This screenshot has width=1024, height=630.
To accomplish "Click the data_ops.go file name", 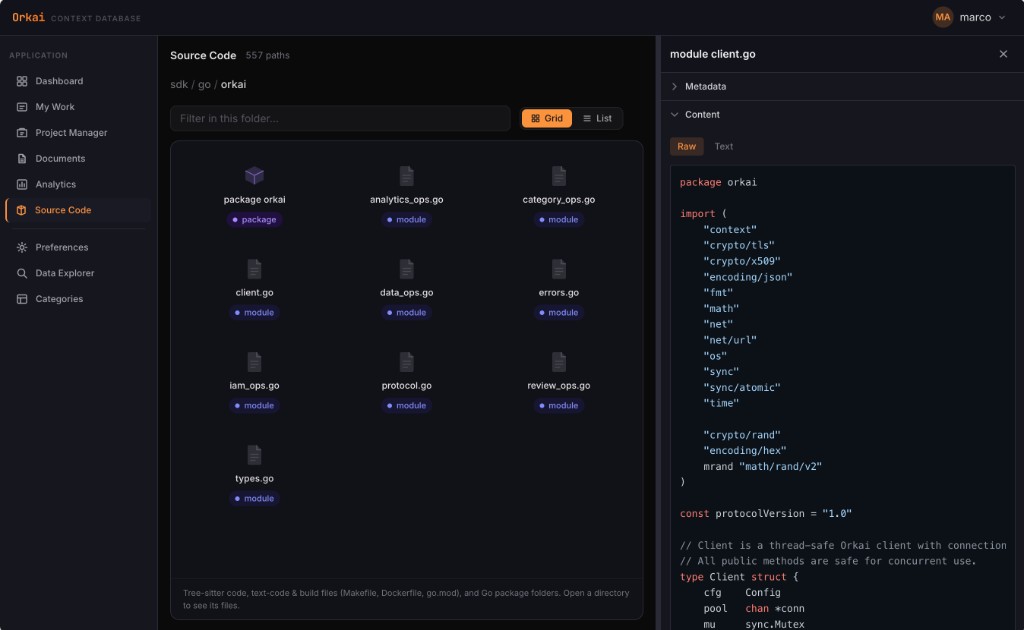I will pyautogui.click(x=406, y=292).
